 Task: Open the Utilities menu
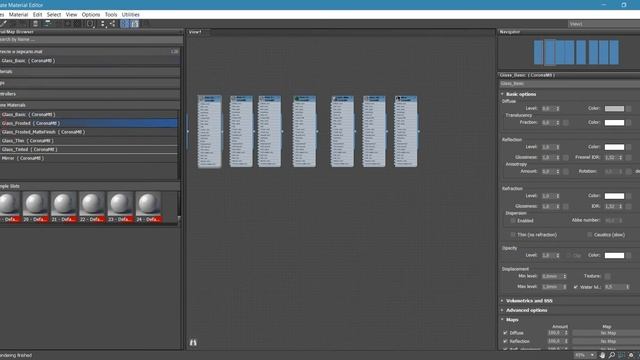click(131, 14)
